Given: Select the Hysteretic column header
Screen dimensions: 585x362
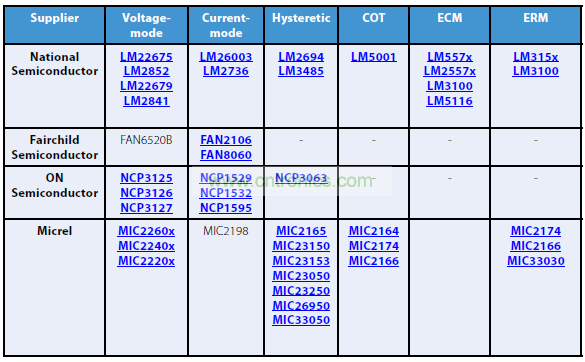Looking at the screenshot, I should click(301, 18).
